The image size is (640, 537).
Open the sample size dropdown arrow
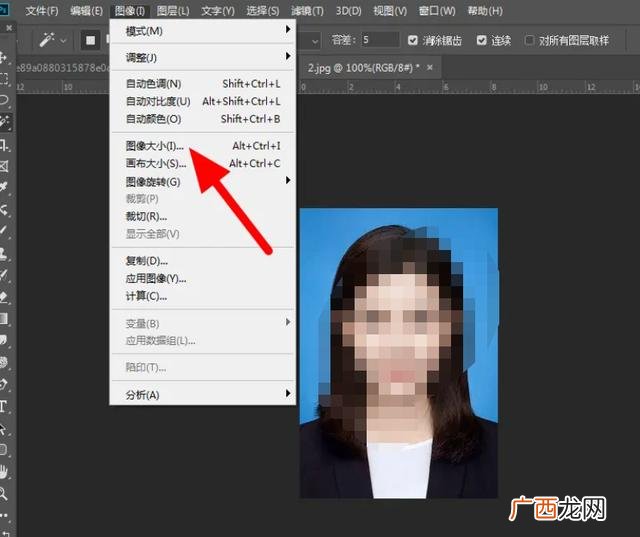(315, 41)
